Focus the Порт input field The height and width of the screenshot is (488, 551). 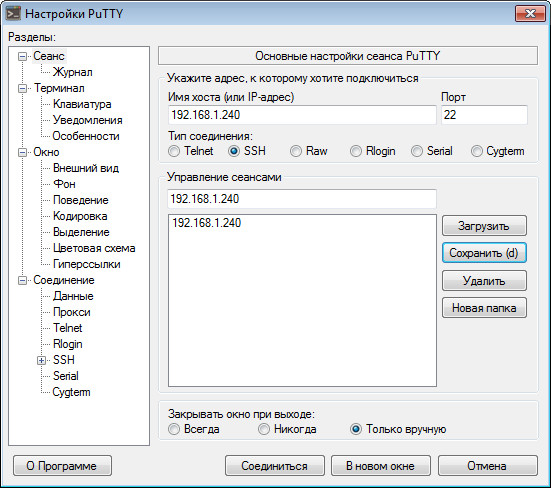tap(484, 115)
